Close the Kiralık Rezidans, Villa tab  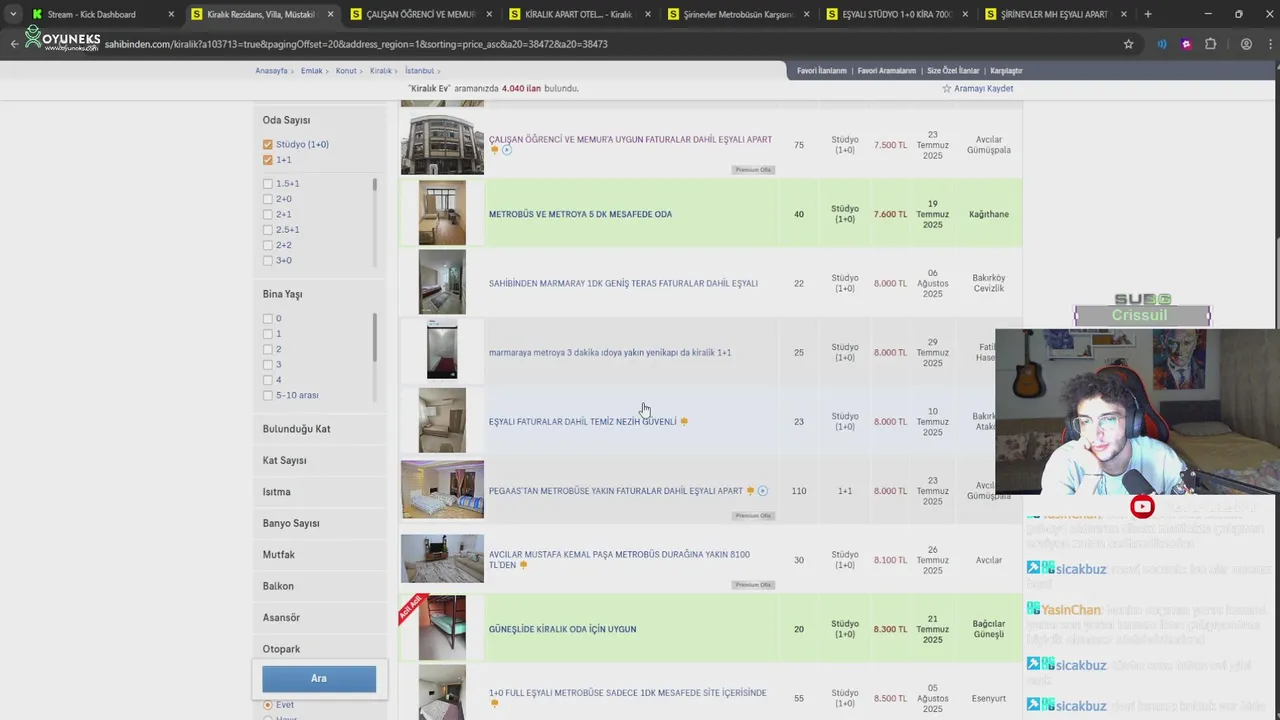(x=330, y=14)
